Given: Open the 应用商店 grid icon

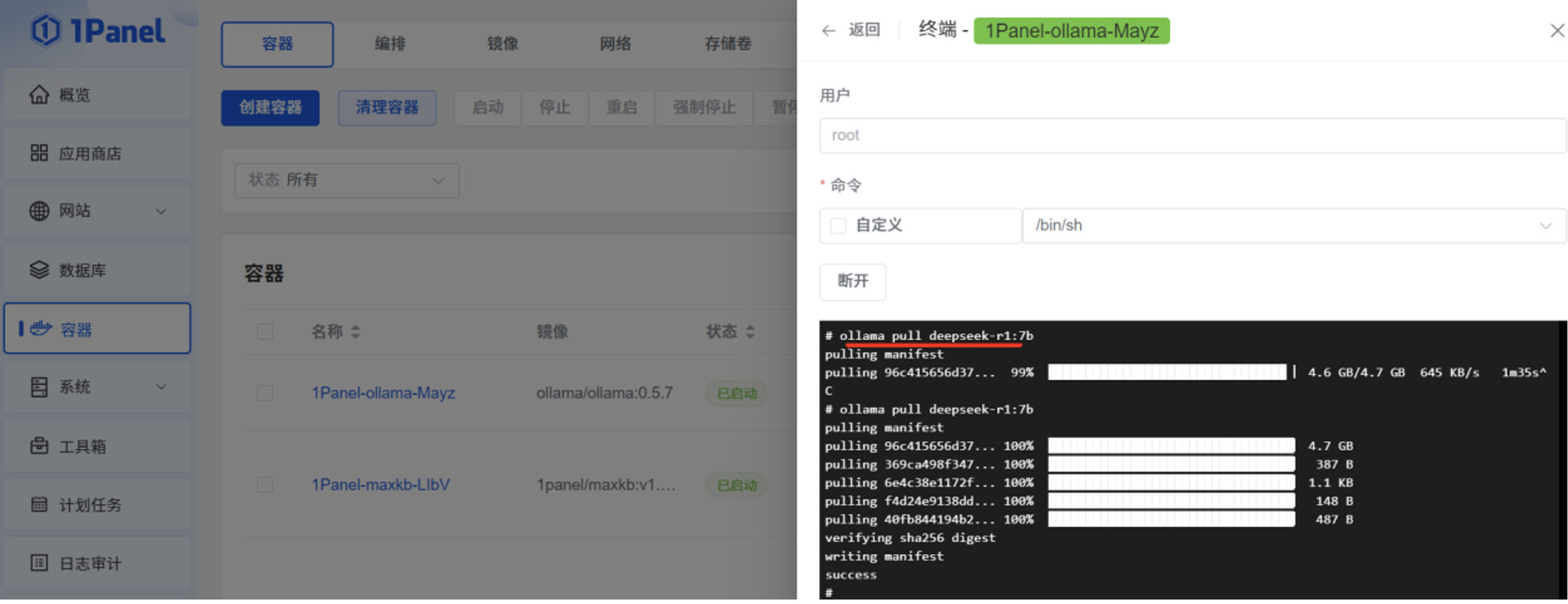Looking at the screenshot, I should [x=39, y=153].
